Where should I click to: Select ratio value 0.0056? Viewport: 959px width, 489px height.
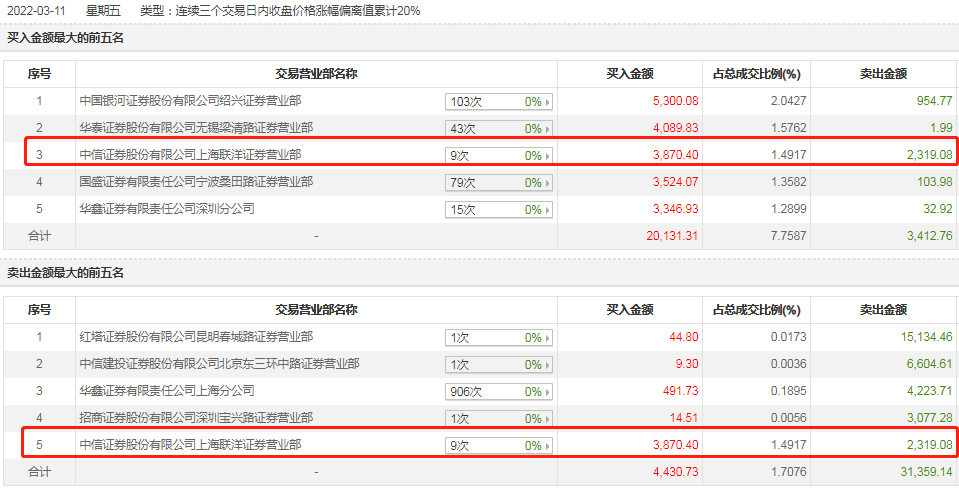788,417
